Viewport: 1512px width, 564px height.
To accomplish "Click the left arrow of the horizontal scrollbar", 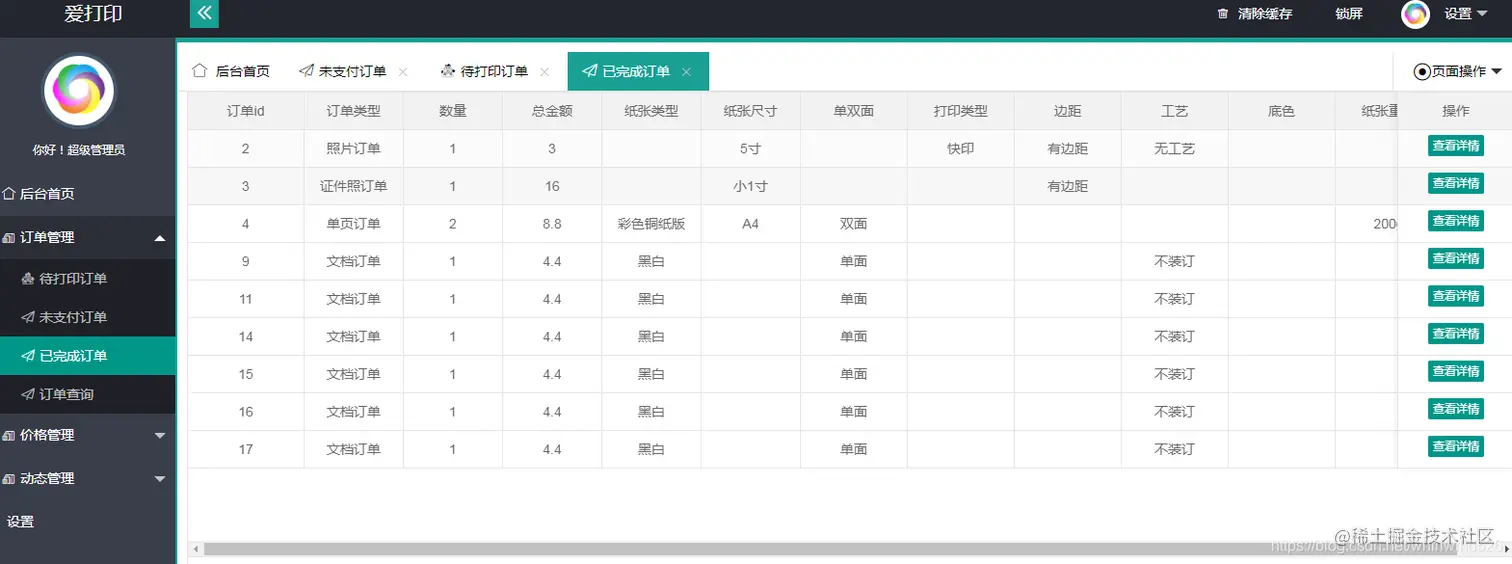I will click(196, 549).
